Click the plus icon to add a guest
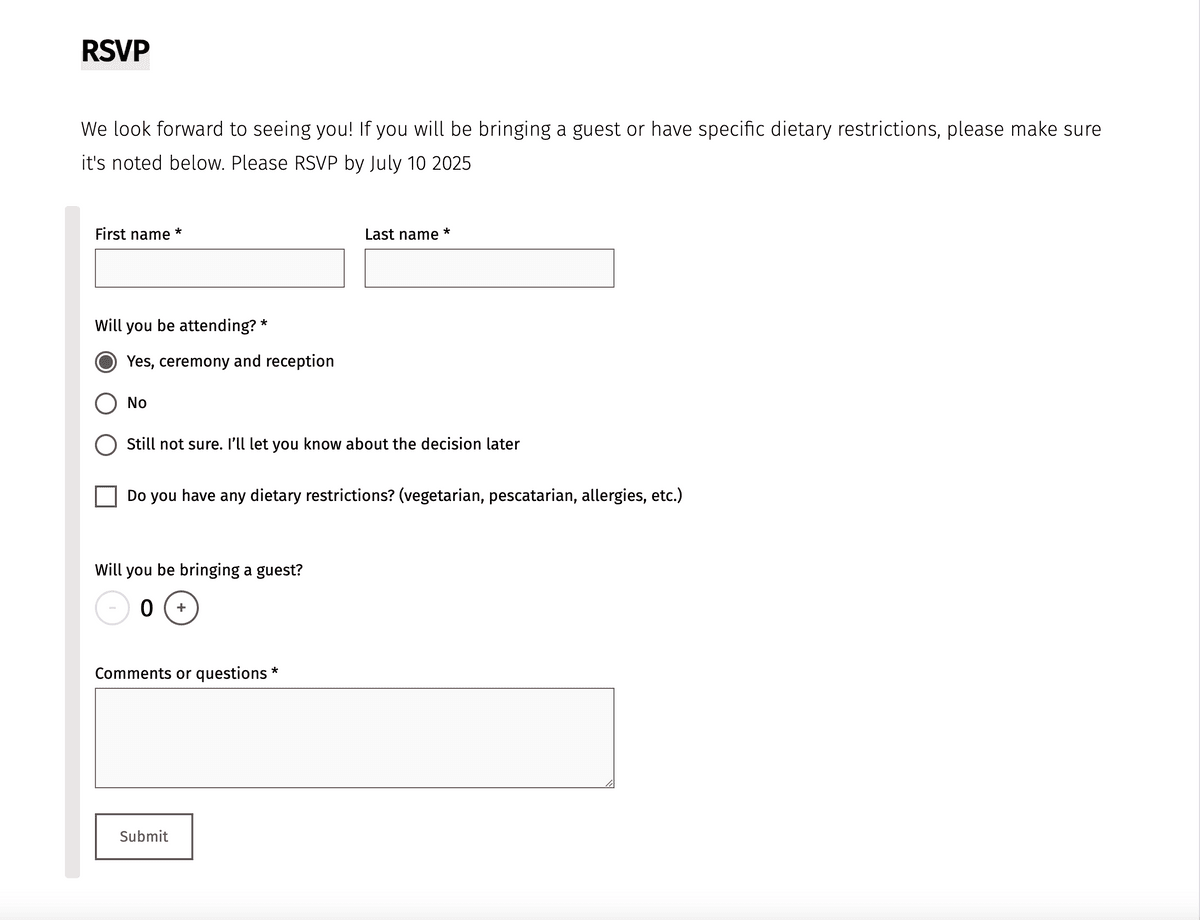 [x=181, y=607]
